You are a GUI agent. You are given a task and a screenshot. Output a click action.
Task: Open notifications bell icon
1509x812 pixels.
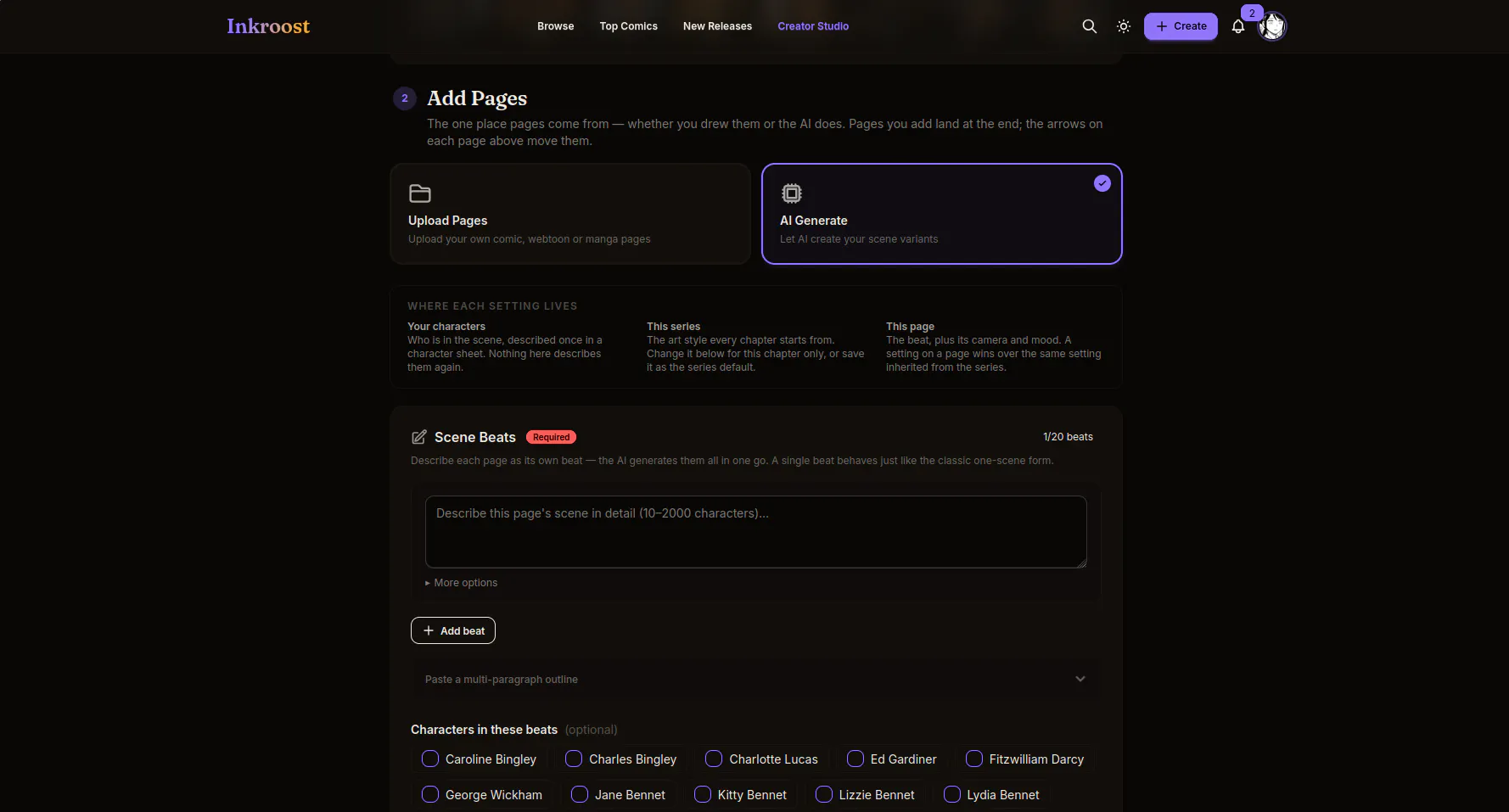point(1238,26)
